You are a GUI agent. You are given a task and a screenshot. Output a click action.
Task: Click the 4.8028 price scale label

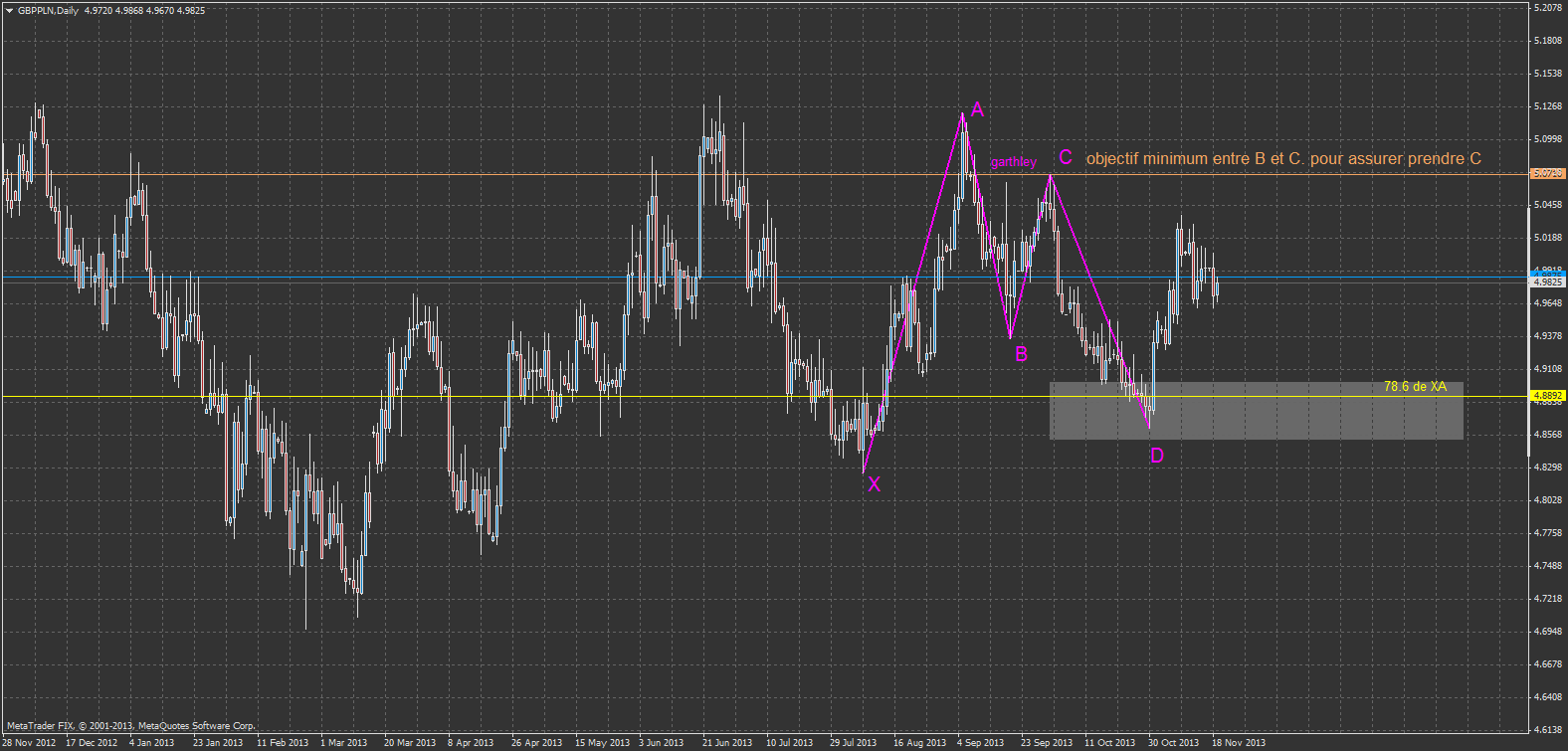click(1547, 500)
